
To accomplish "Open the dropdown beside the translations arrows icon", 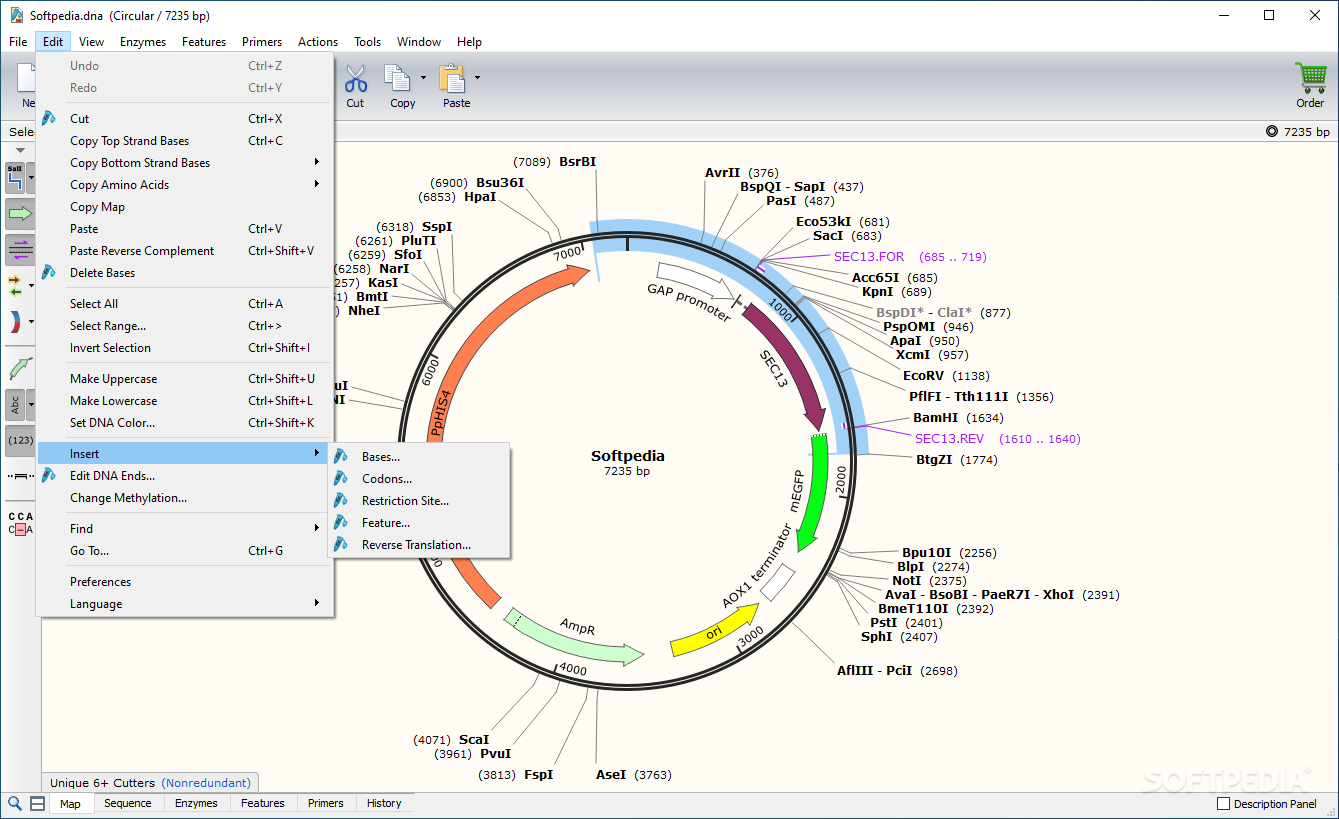I will tap(31, 286).
